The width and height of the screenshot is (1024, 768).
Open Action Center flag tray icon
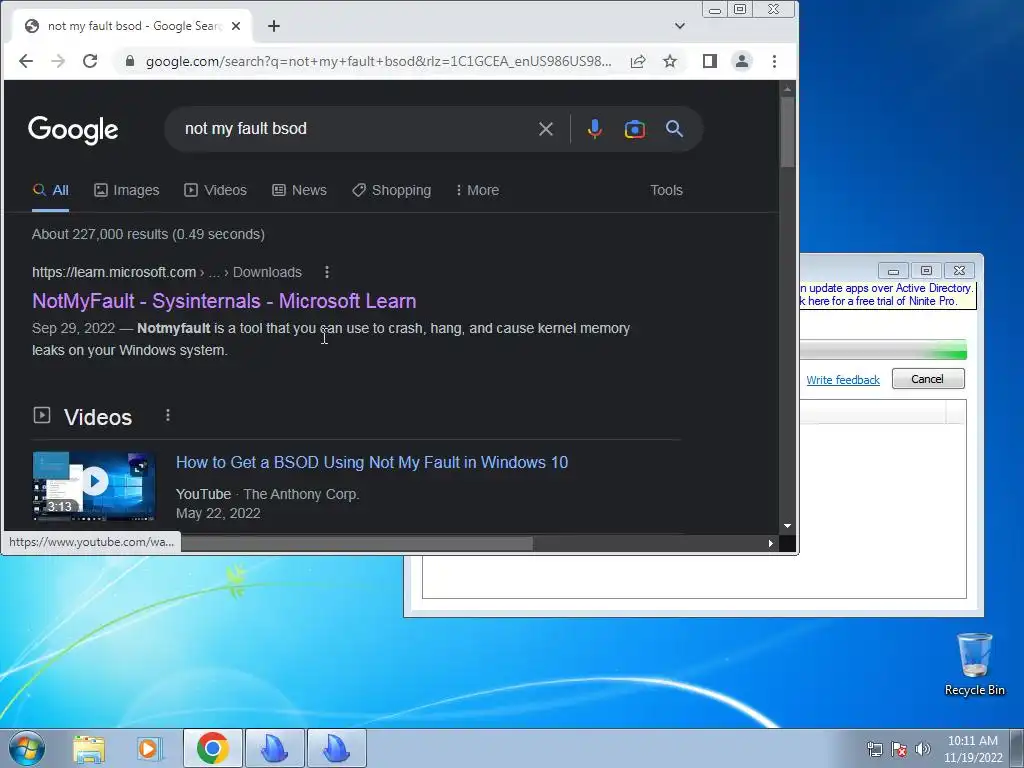[899, 749]
